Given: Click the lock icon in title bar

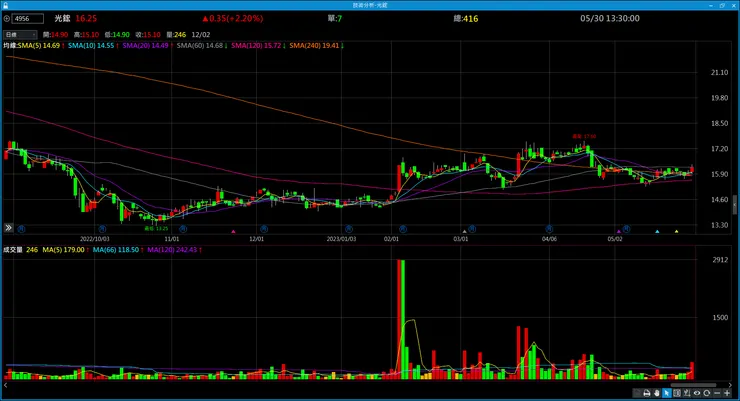Looking at the screenshot, I should click(x=5, y=5).
